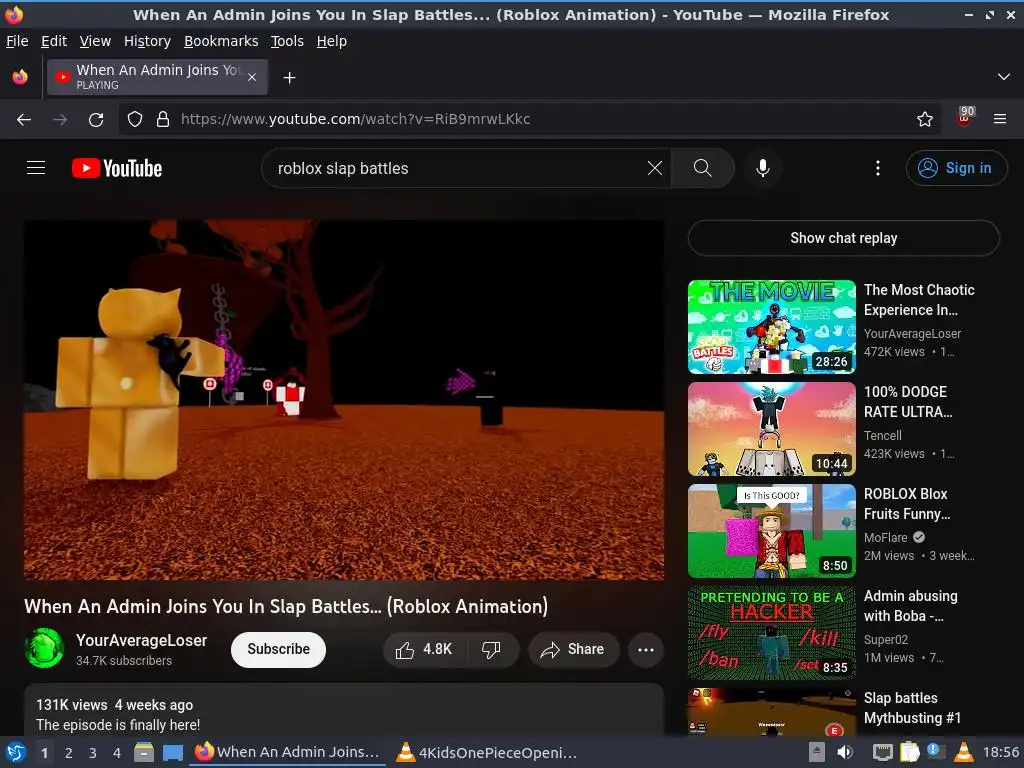Open the Help menu
This screenshot has height=768, width=1024.
coord(332,41)
